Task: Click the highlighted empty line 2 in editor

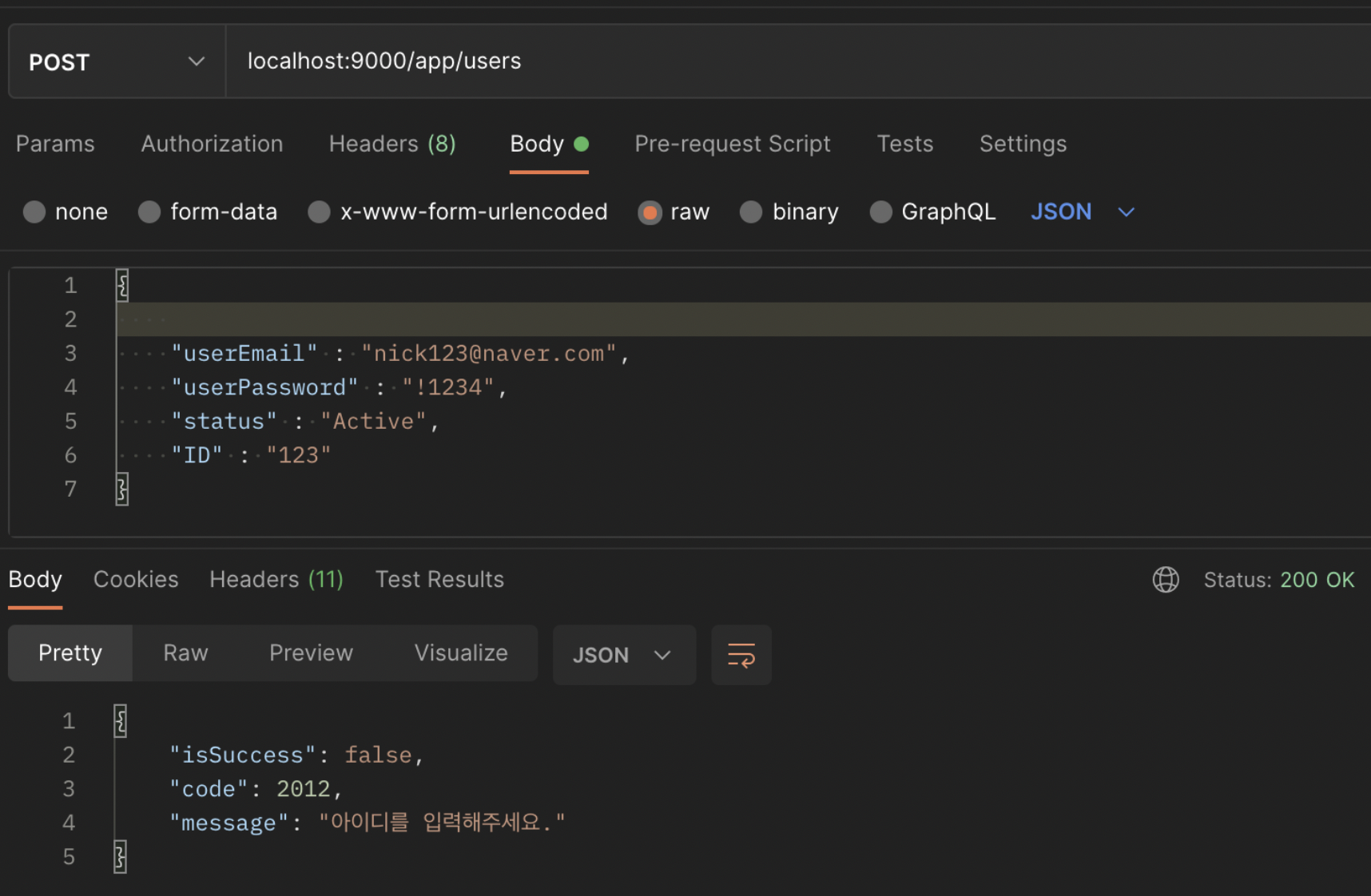Action: pyautogui.click(x=743, y=319)
